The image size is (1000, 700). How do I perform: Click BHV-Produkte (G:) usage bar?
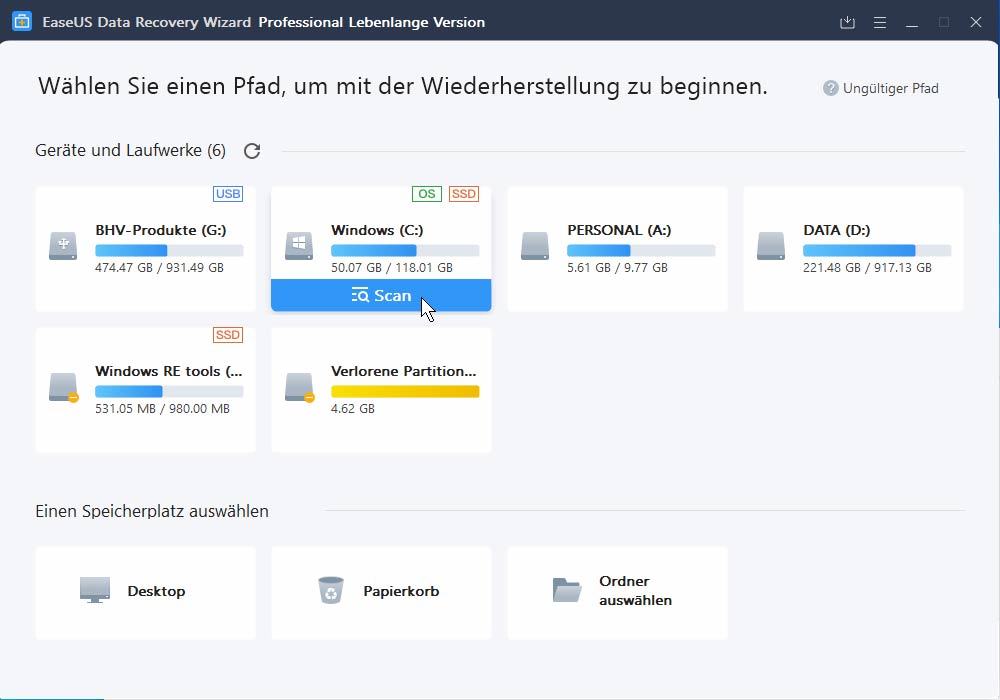point(169,251)
